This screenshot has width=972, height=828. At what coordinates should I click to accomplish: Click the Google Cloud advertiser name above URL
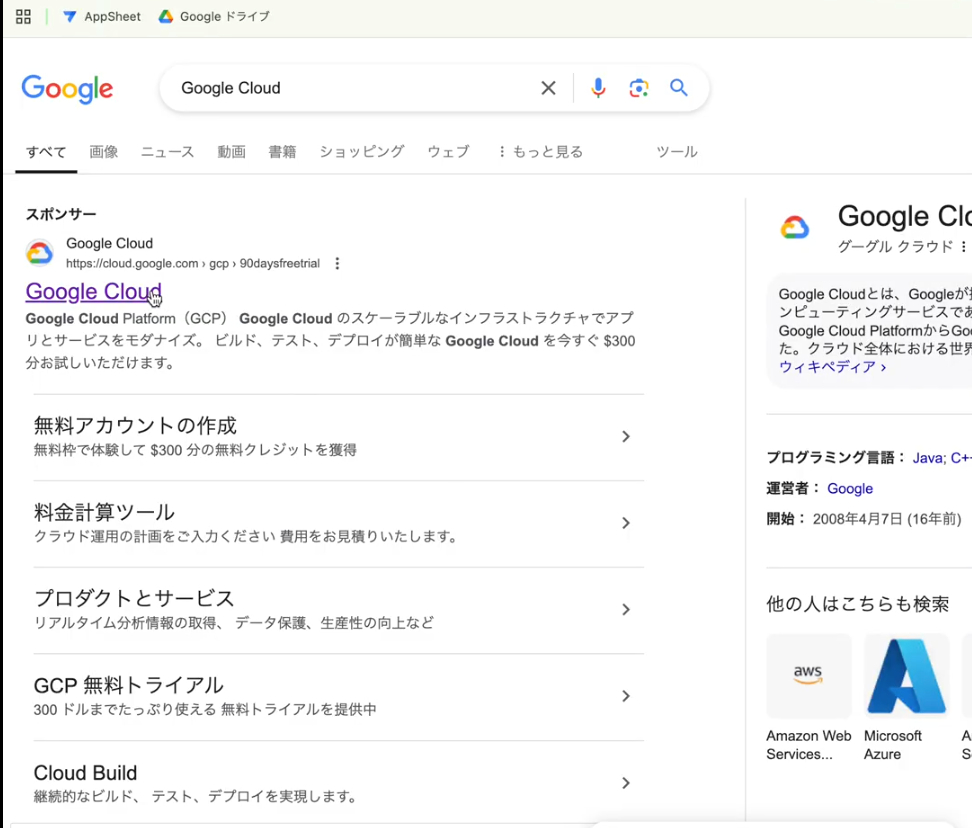pos(109,244)
